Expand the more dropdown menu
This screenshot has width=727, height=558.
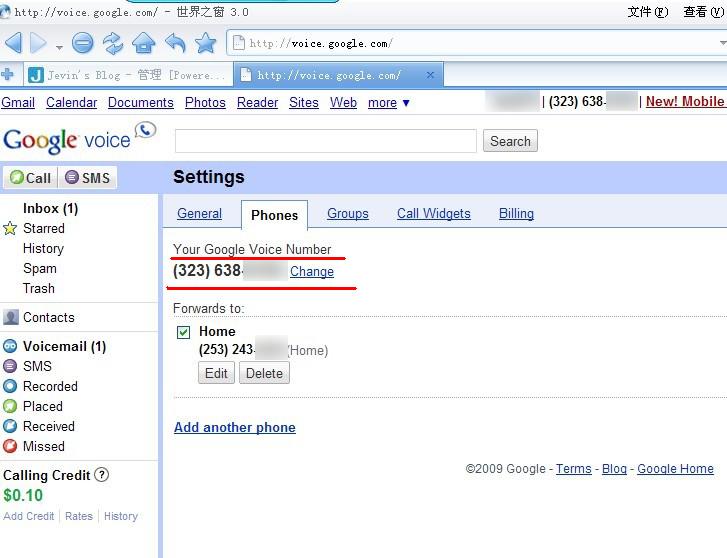389,103
